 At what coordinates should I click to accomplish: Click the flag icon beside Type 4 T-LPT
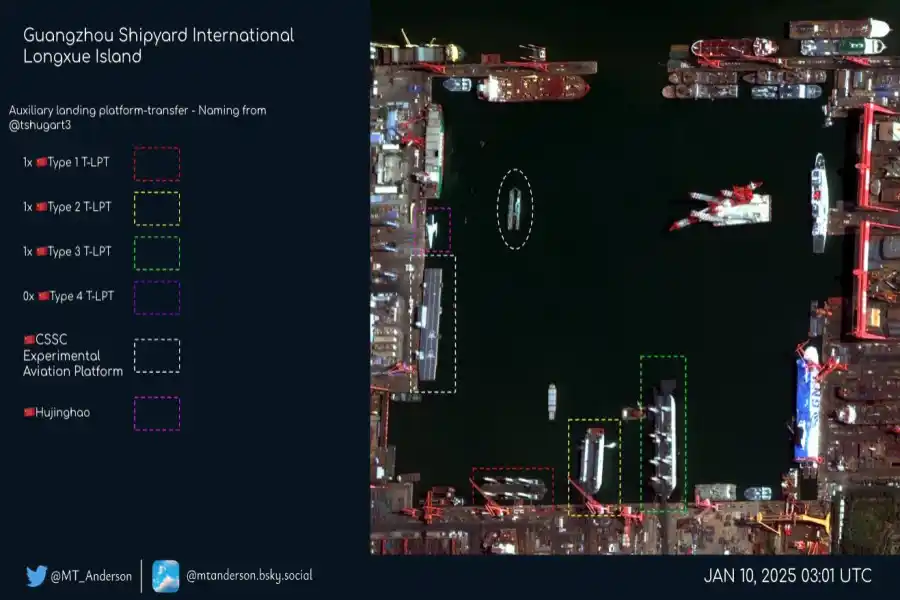tap(43, 296)
